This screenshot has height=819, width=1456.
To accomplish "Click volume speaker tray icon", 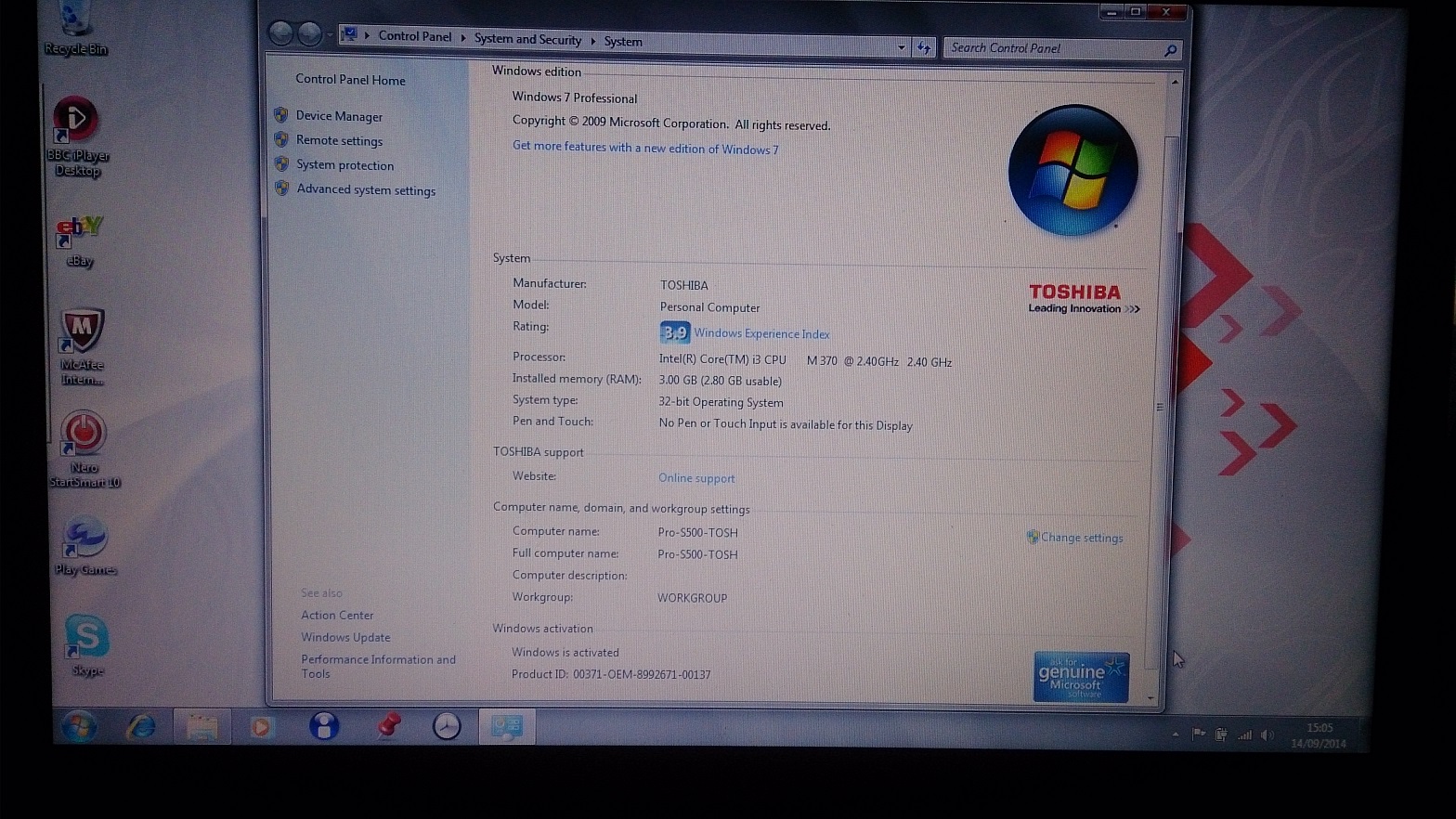I will click(1267, 735).
